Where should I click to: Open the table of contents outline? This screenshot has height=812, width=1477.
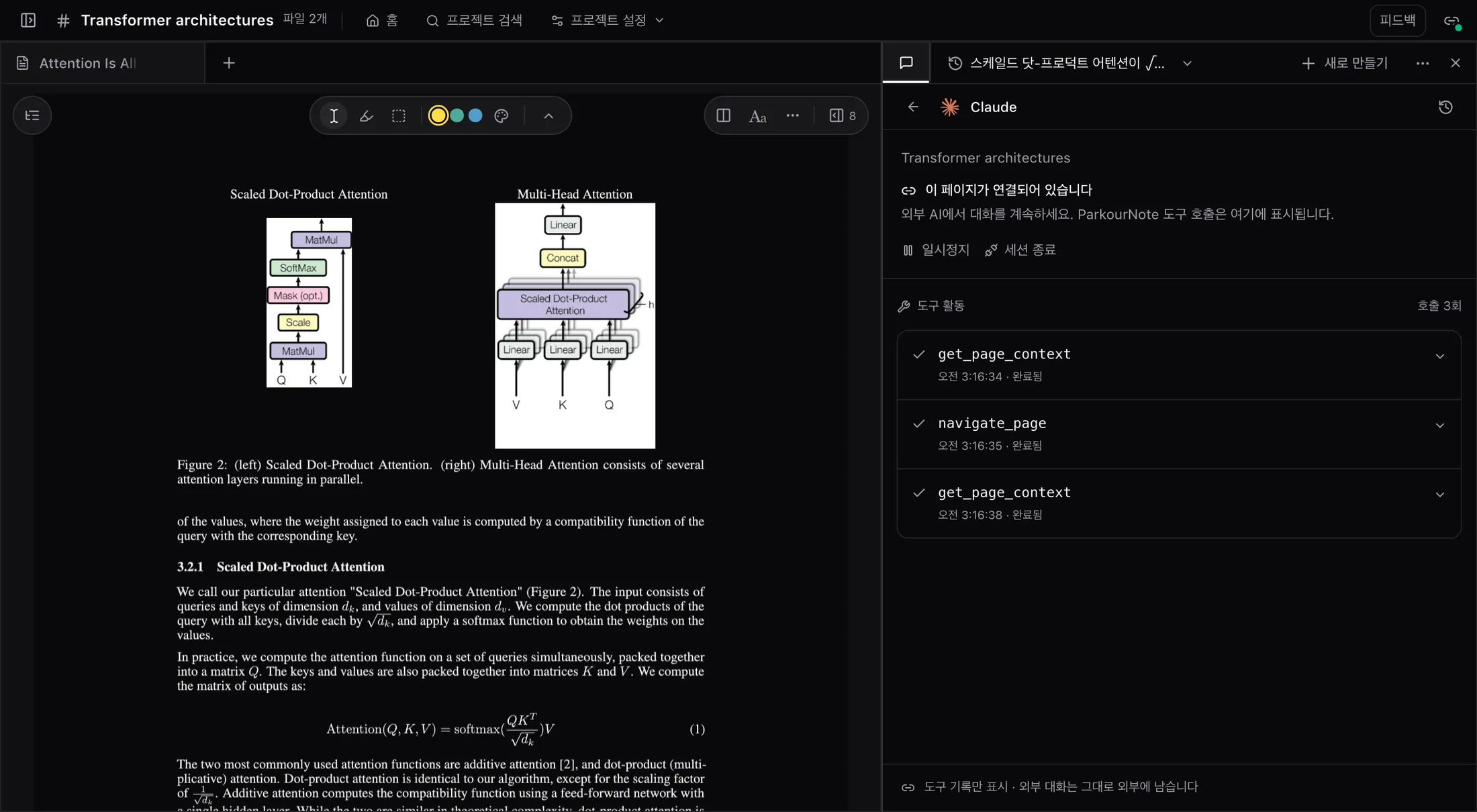tap(32, 115)
